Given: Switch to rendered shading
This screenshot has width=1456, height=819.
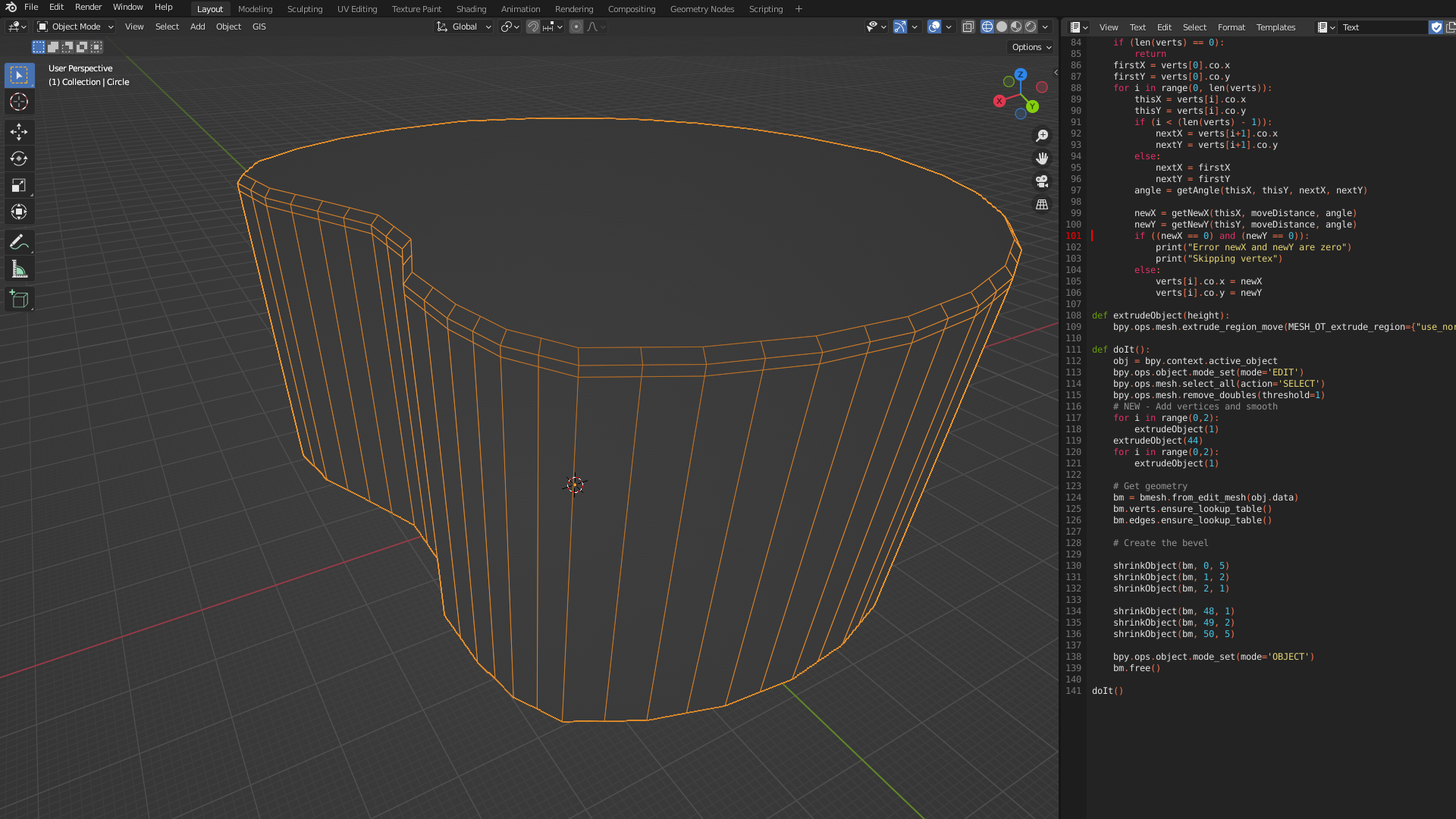Looking at the screenshot, I should [x=1031, y=27].
